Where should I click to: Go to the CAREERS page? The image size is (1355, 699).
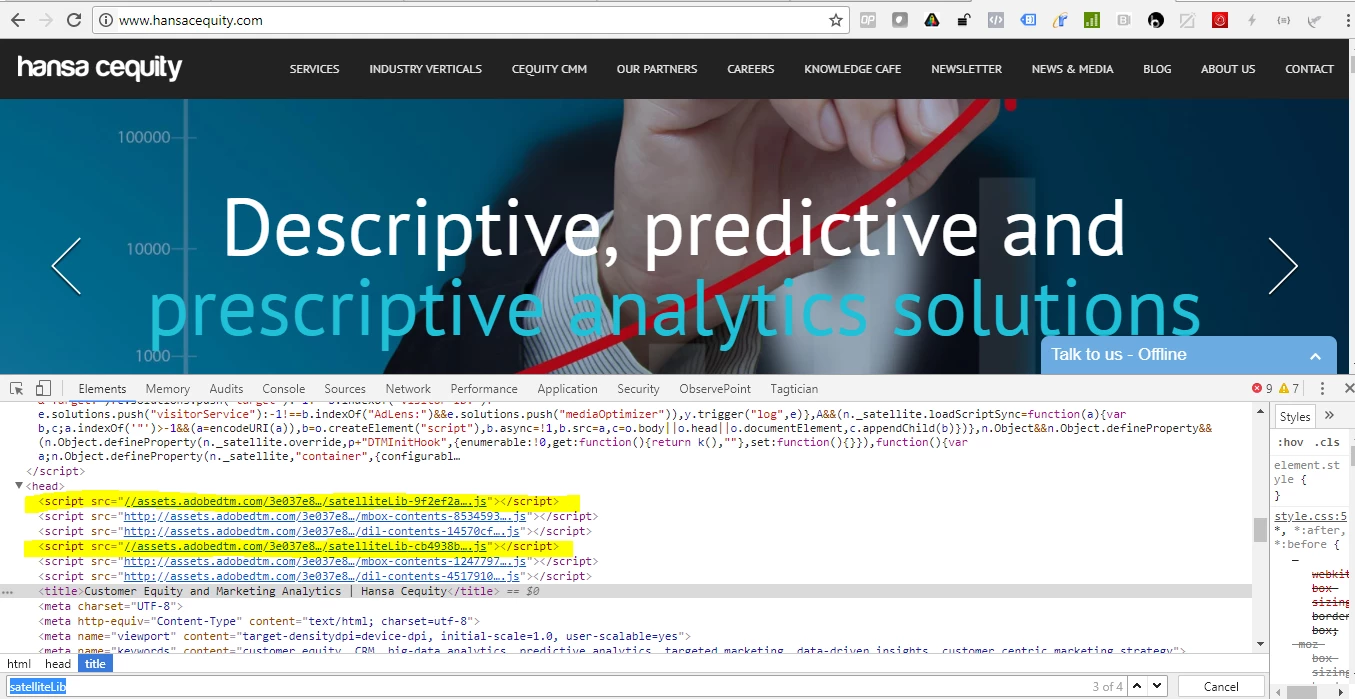[751, 69]
